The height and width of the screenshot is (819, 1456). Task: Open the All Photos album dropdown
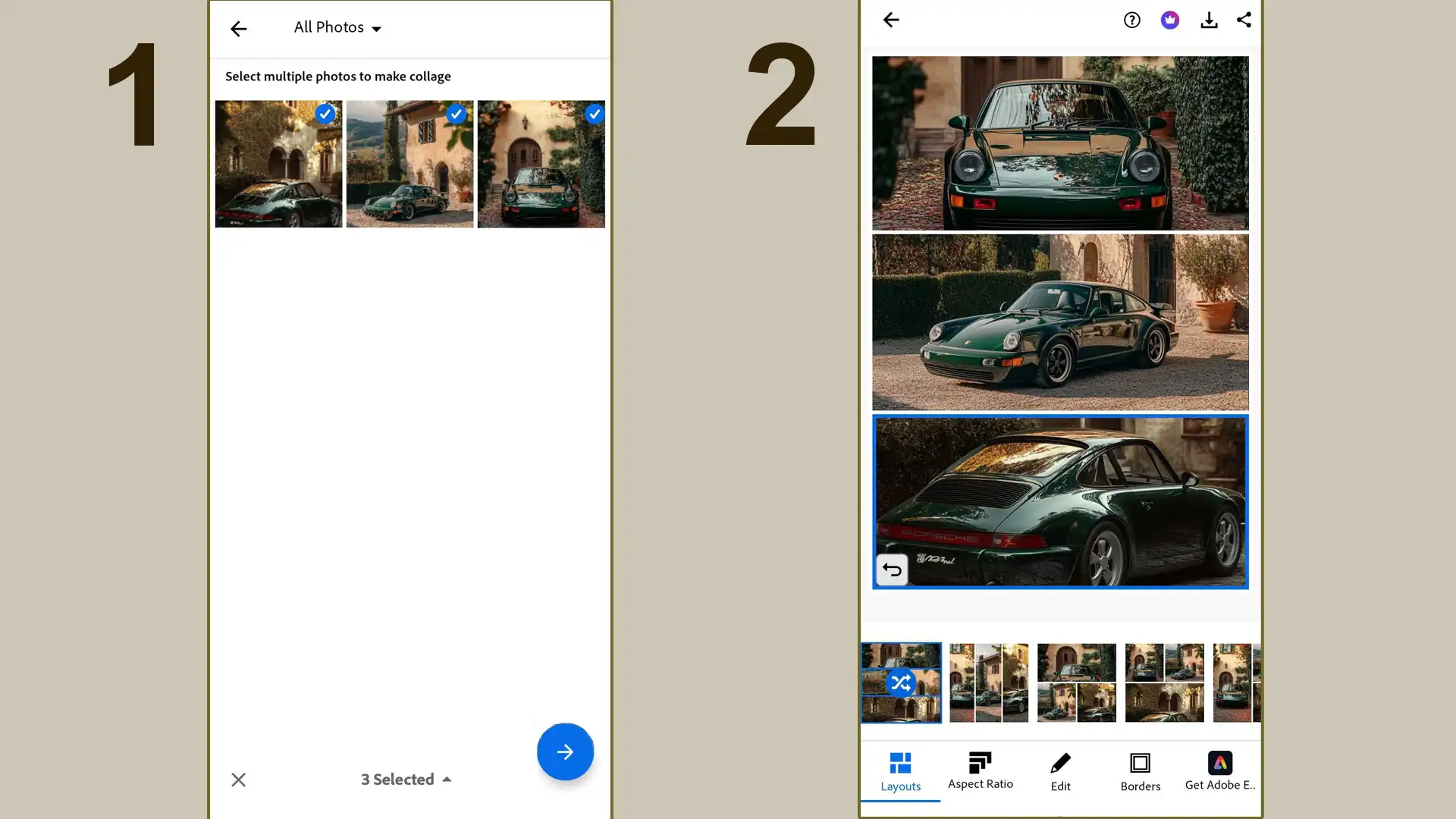[337, 28]
